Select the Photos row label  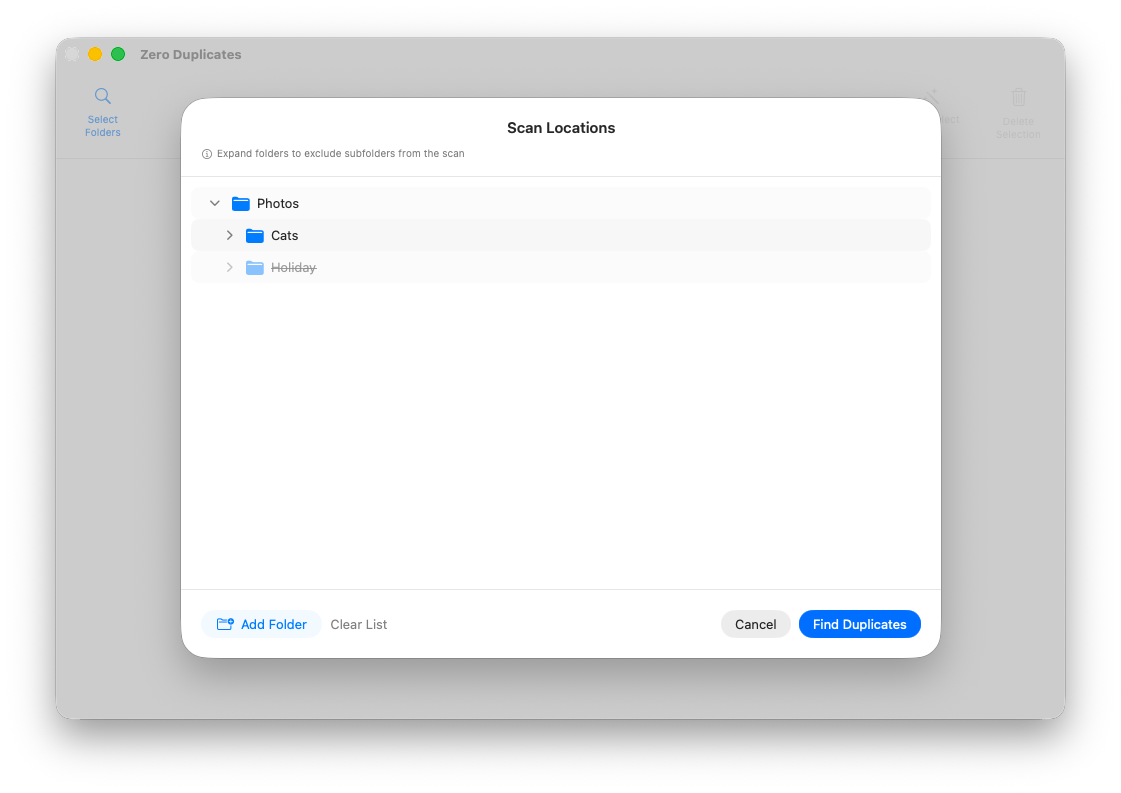pyautogui.click(x=278, y=203)
